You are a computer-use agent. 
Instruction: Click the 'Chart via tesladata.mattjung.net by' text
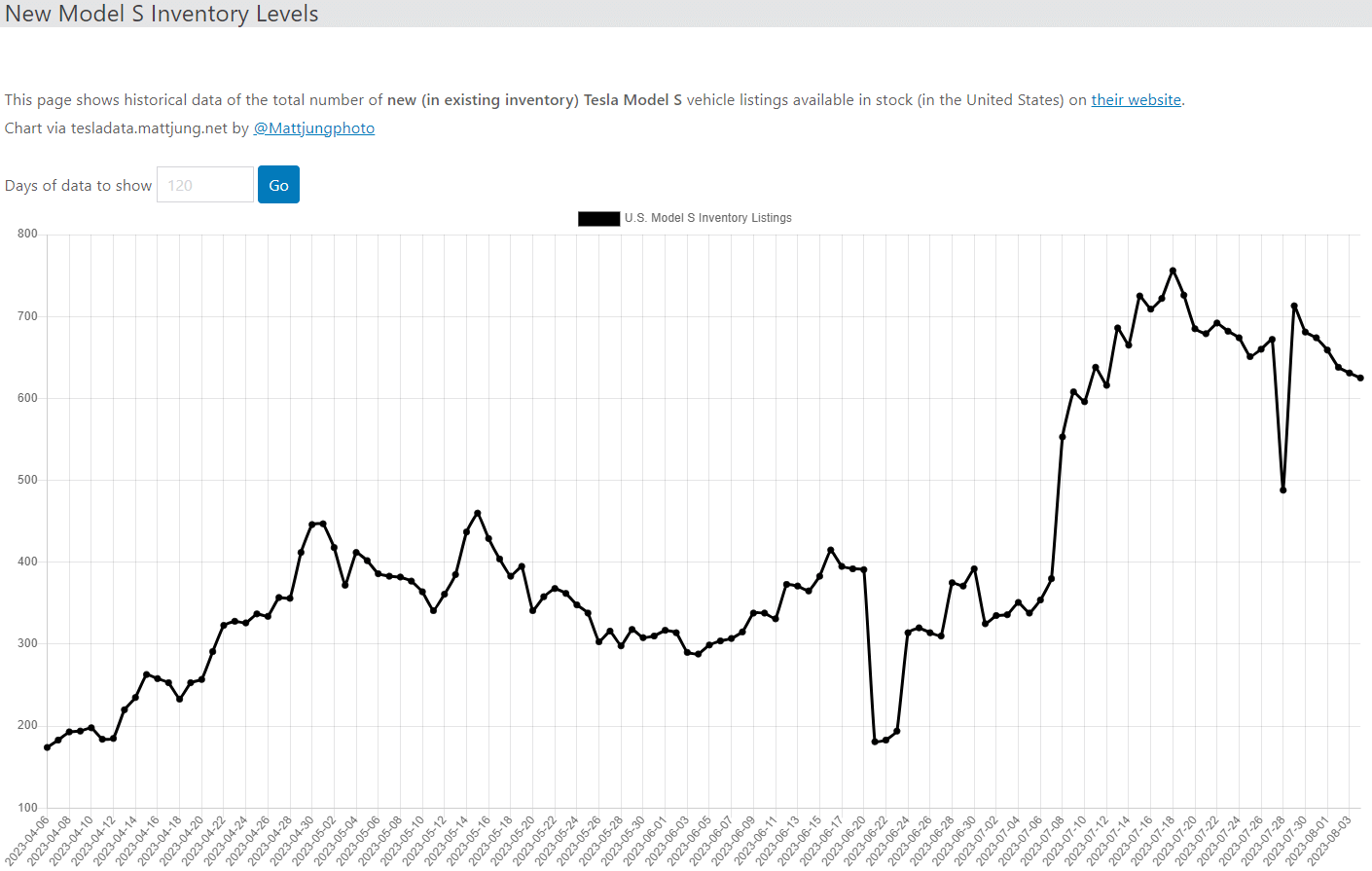tap(126, 128)
